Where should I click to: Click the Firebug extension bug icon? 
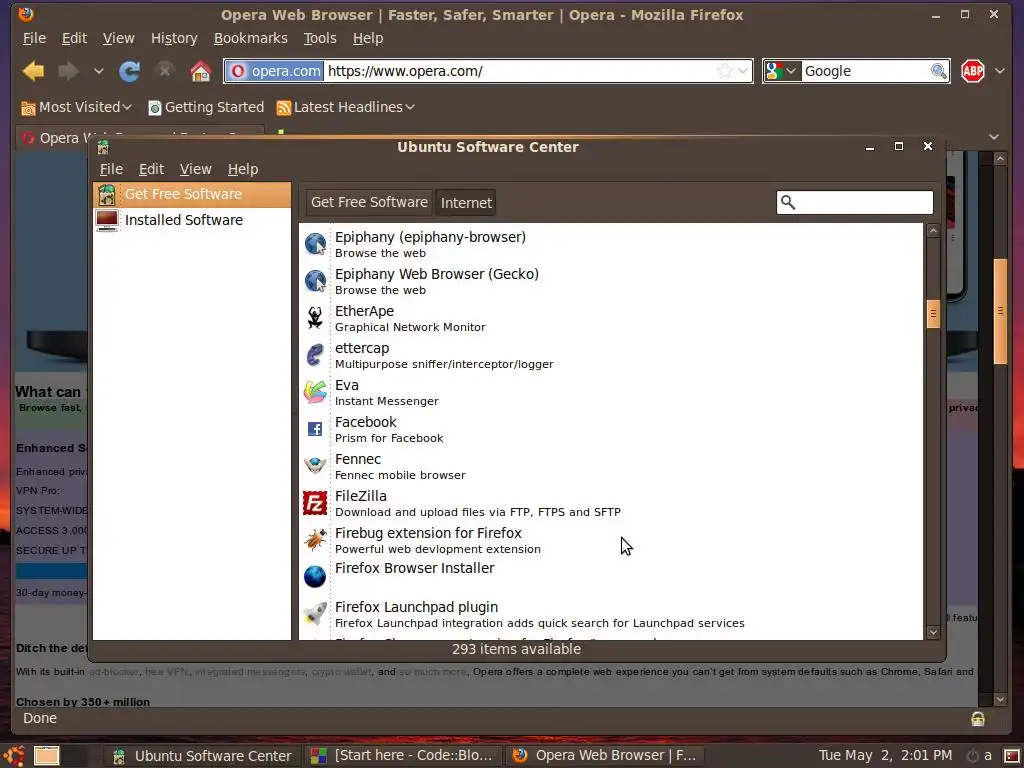pyautogui.click(x=315, y=540)
